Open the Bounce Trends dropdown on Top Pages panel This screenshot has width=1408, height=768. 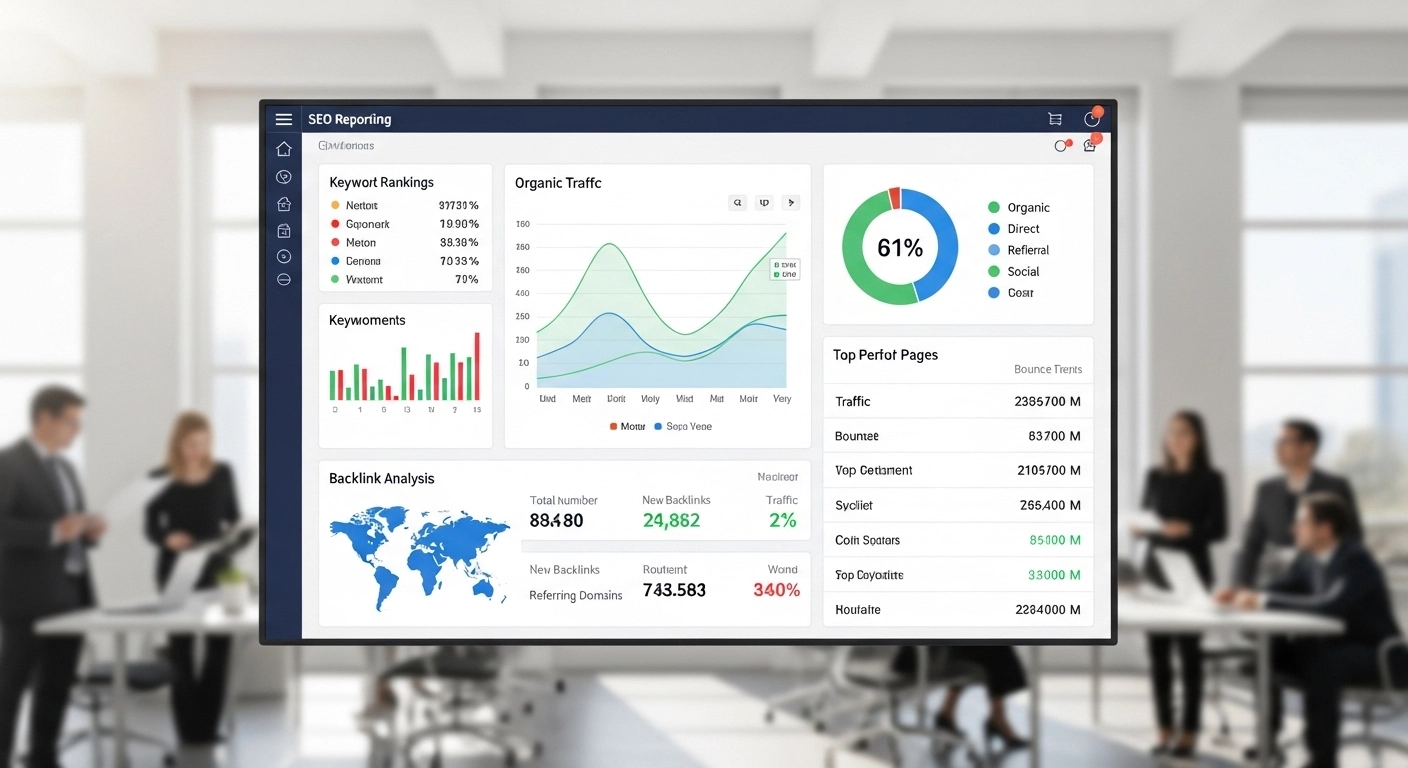pos(1048,369)
